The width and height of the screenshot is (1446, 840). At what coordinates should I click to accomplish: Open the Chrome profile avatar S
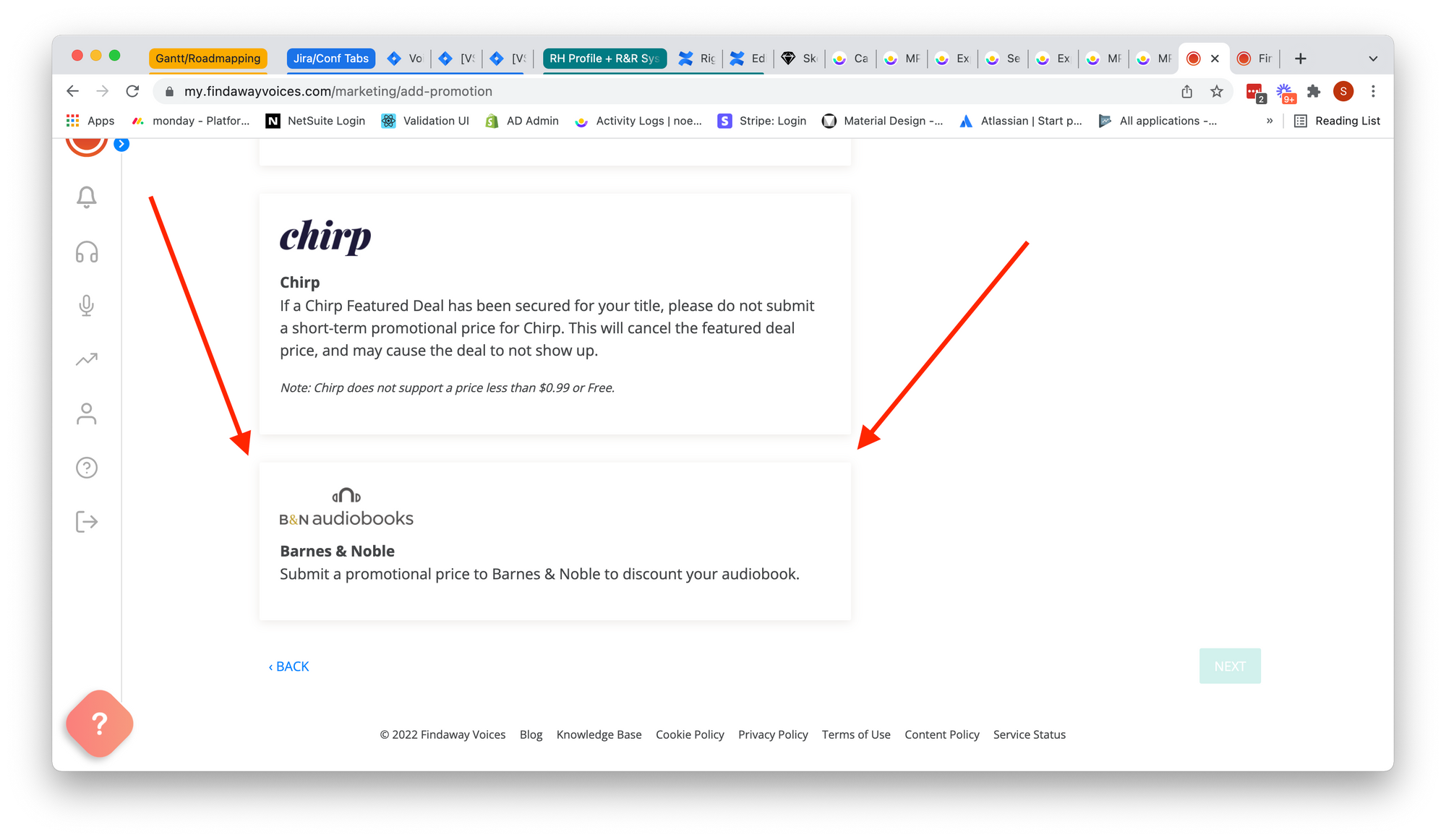tap(1343, 91)
